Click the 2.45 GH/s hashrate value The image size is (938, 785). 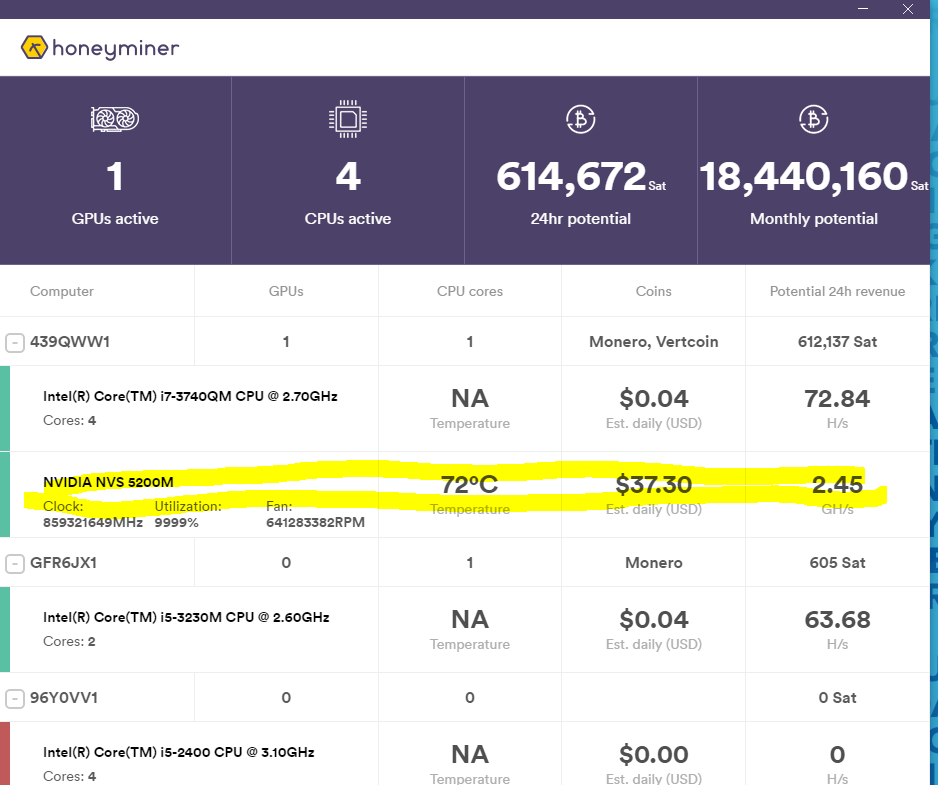pos(837,485)
